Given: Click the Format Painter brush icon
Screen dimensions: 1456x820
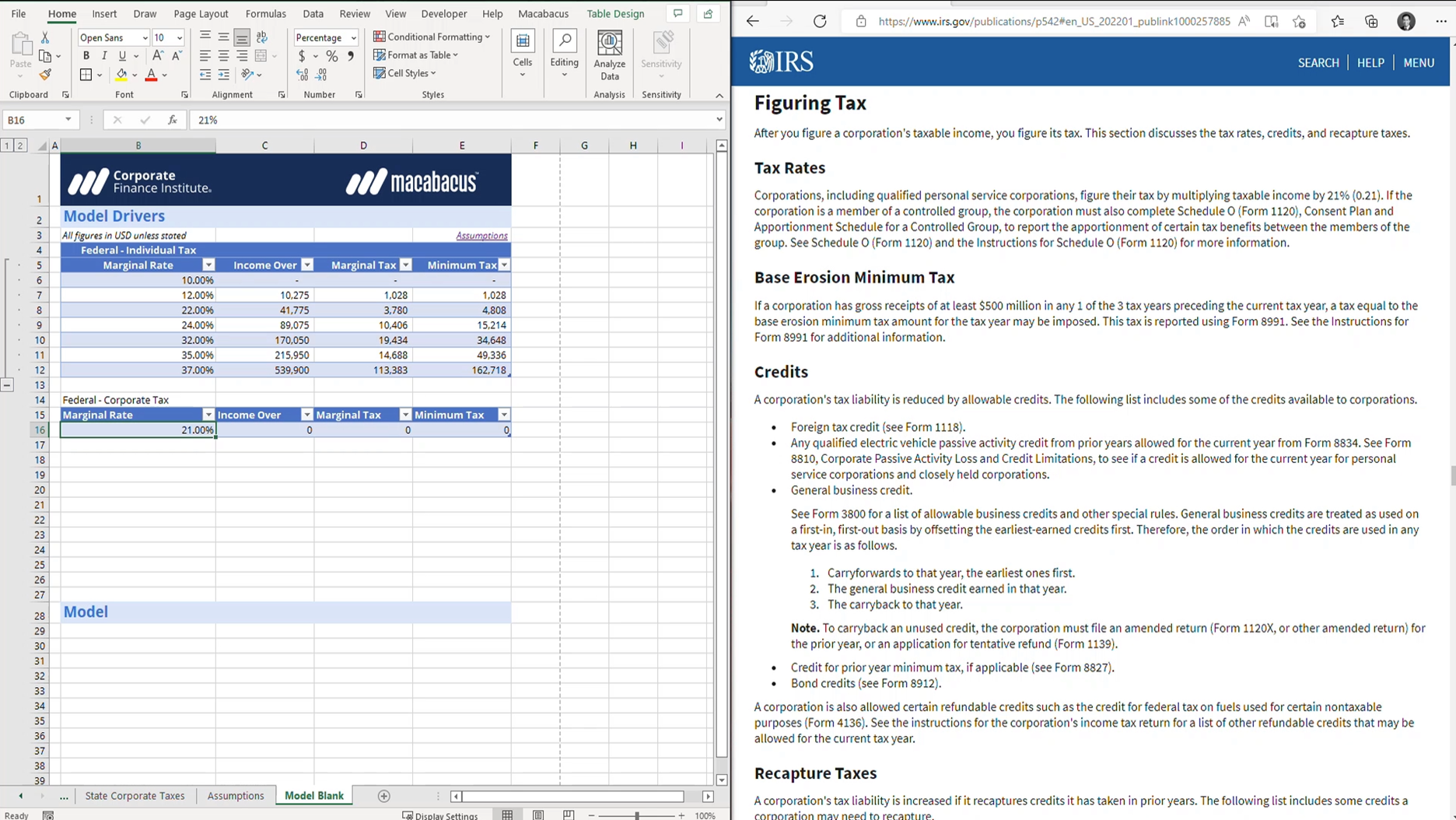Looking at the screenshot, I should pos(45,75).
